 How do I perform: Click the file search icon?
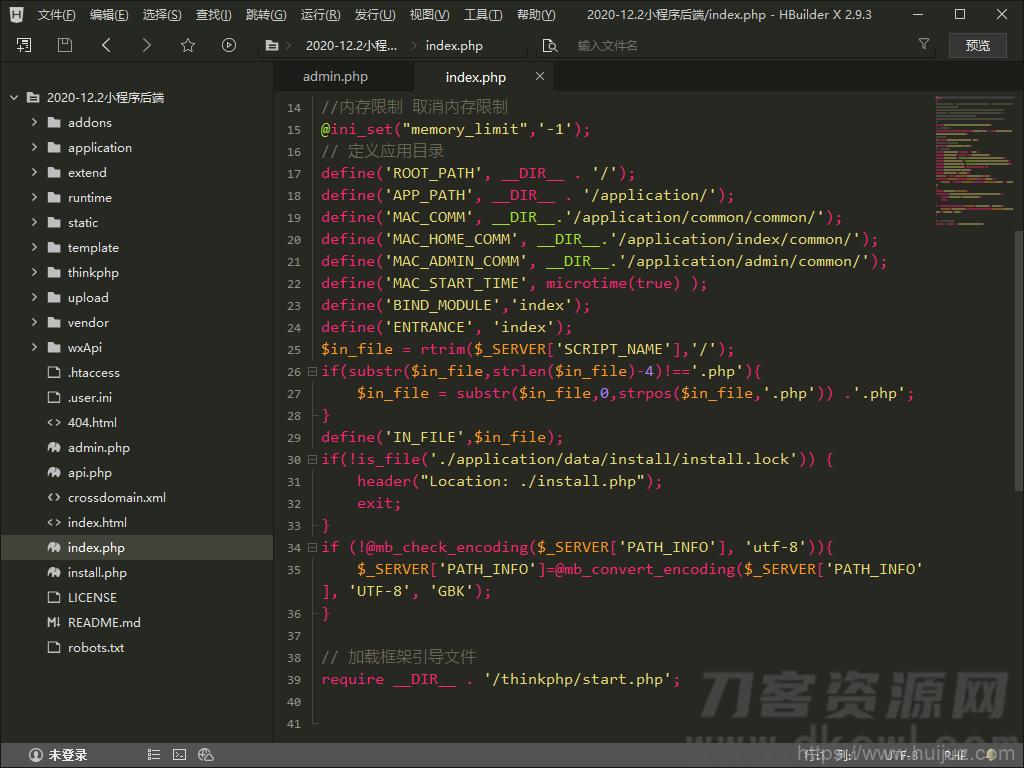pyautogui.click(x=550, y=46)
